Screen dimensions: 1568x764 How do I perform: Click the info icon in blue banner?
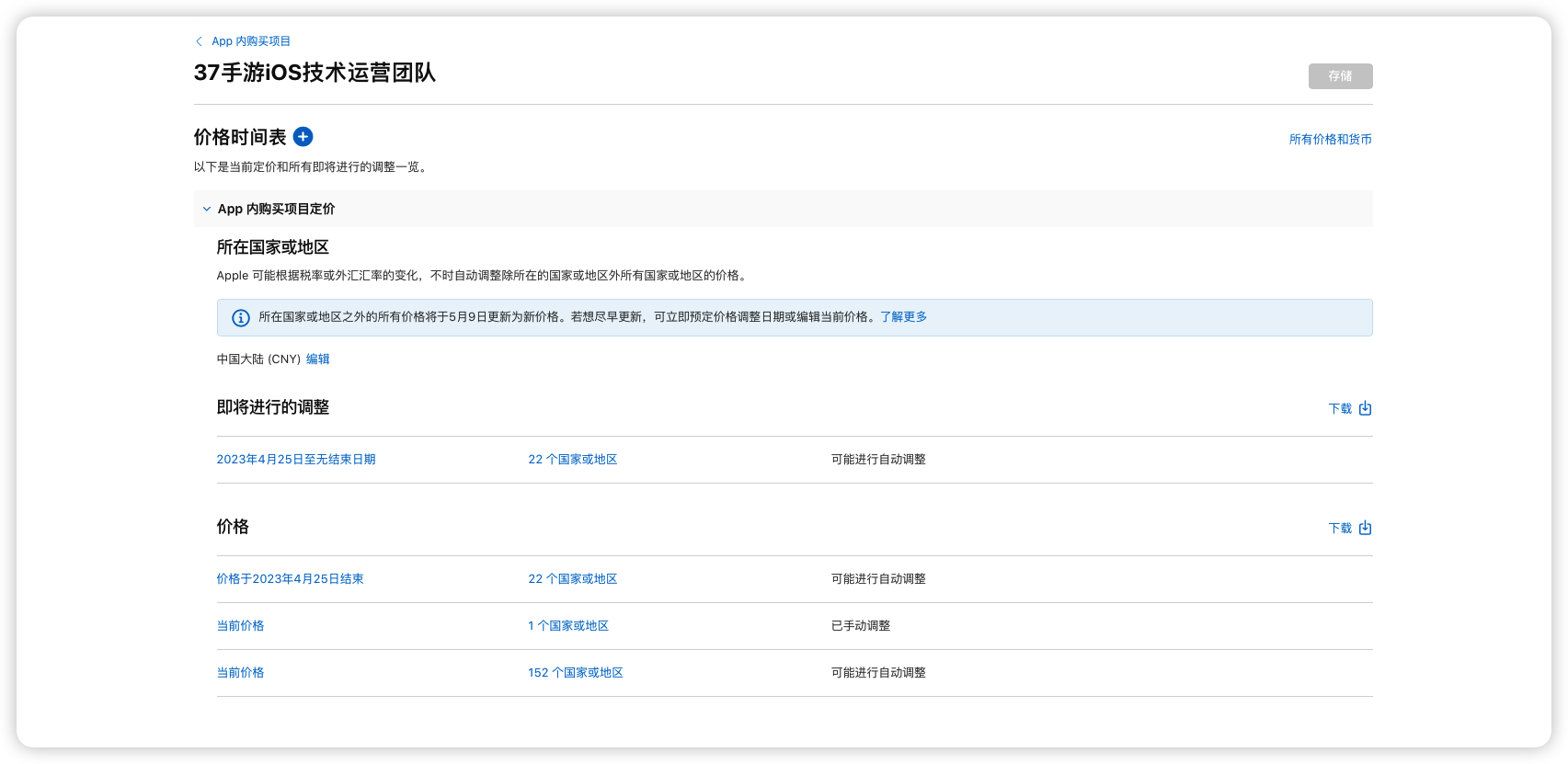tap(241, 318)
